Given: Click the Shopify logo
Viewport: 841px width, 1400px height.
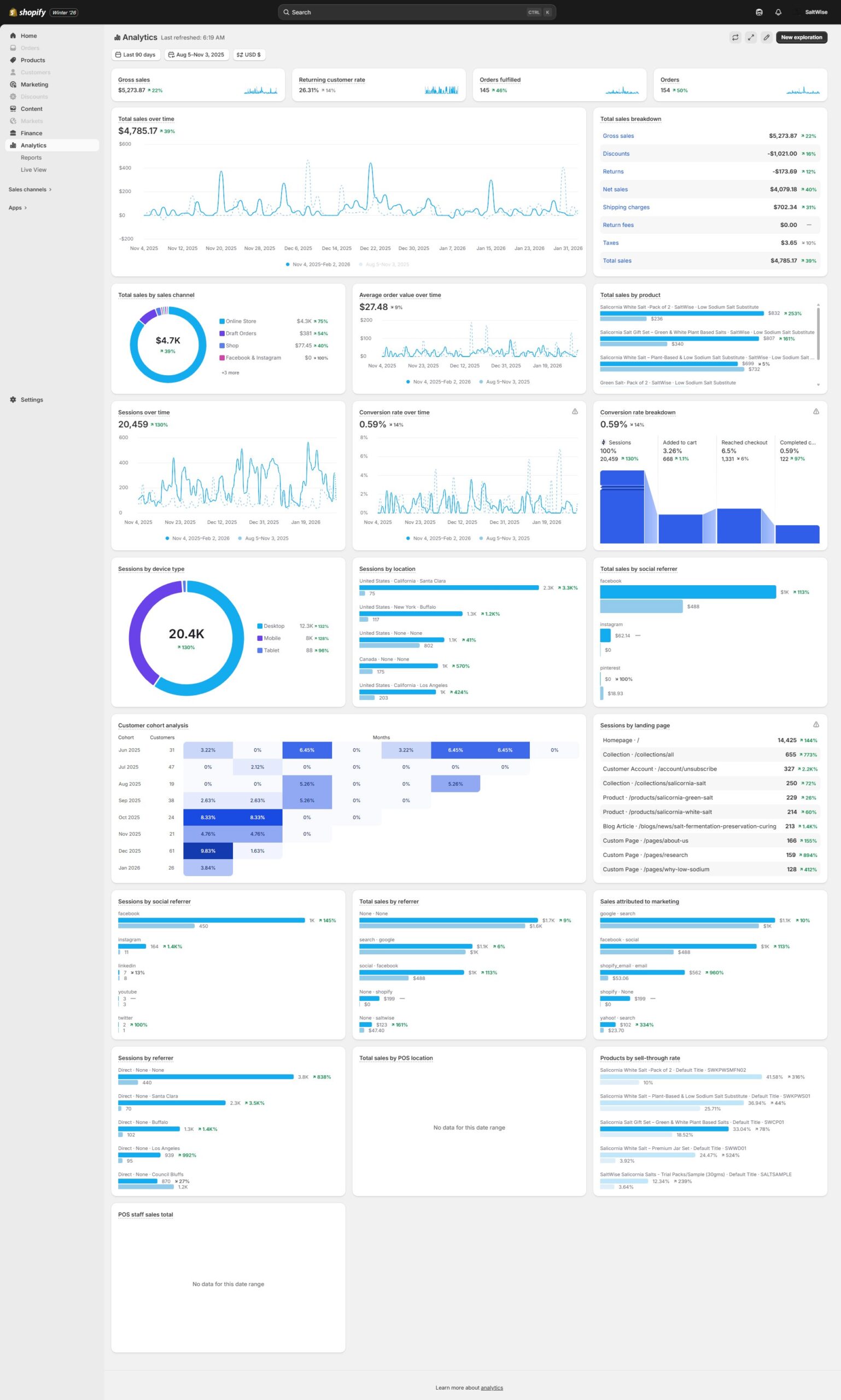Looking at the screenshot, I should (27, 13).
